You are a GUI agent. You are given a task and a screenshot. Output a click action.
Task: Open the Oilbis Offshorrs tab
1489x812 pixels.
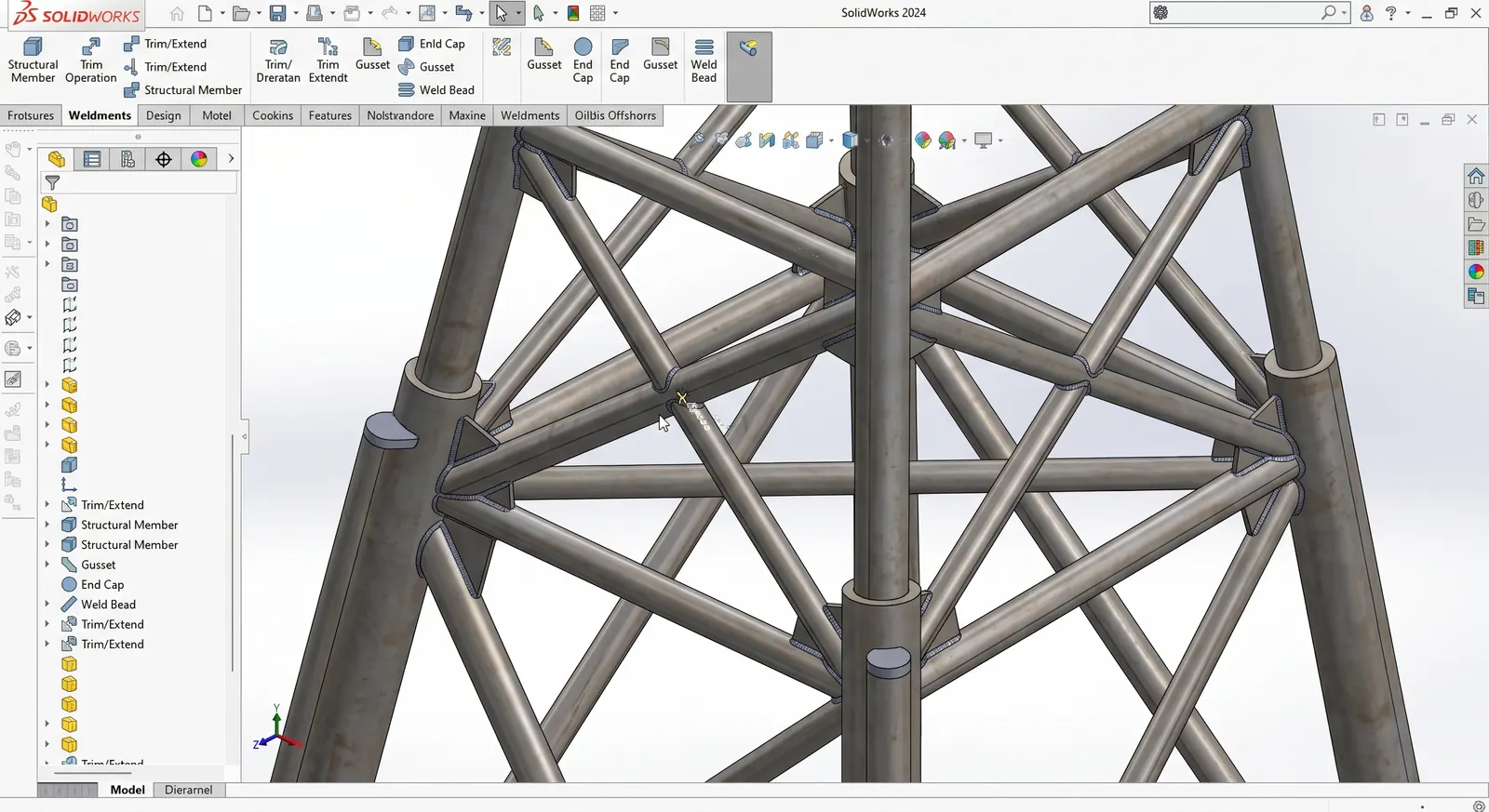point(615,115)
